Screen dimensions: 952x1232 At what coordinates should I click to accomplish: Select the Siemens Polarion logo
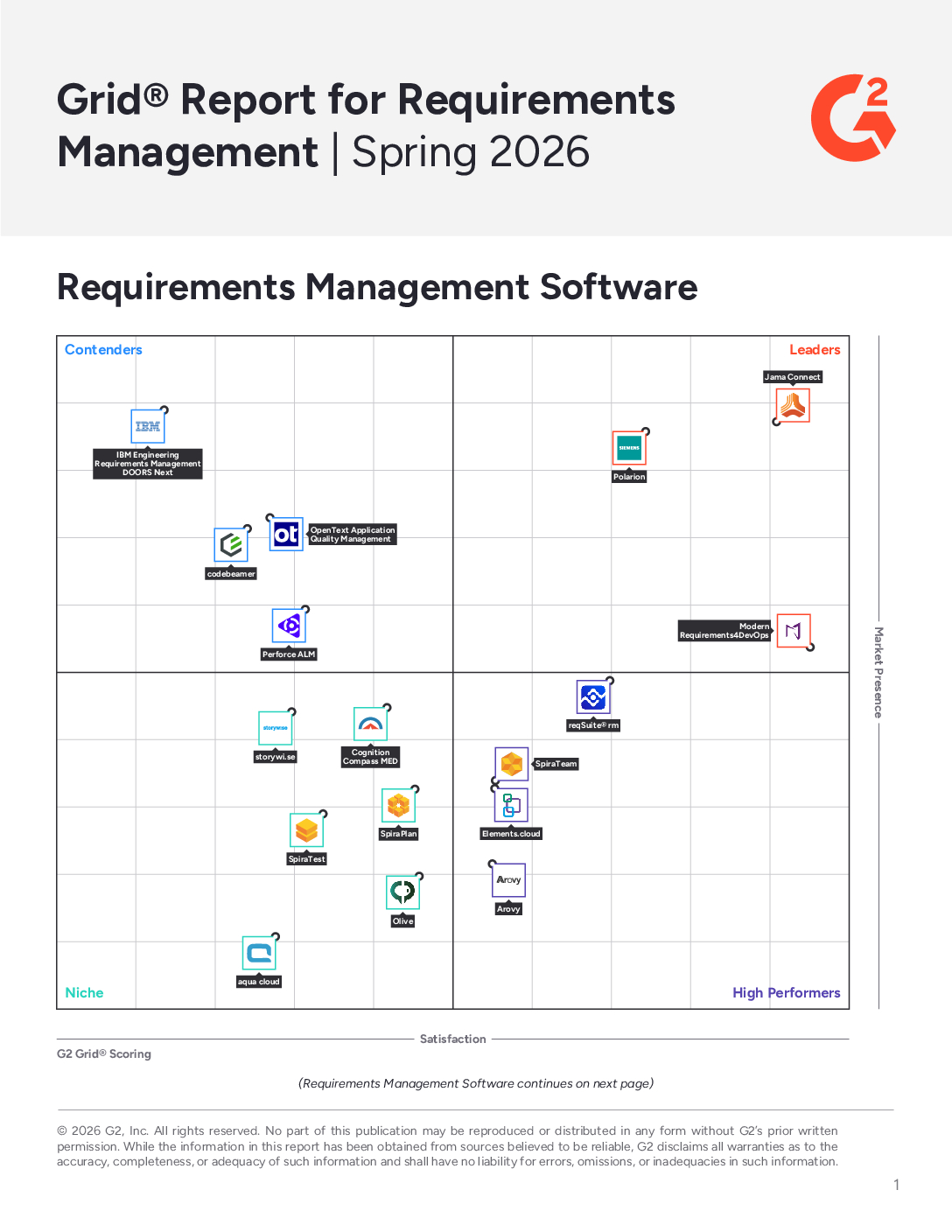[629, 448]
